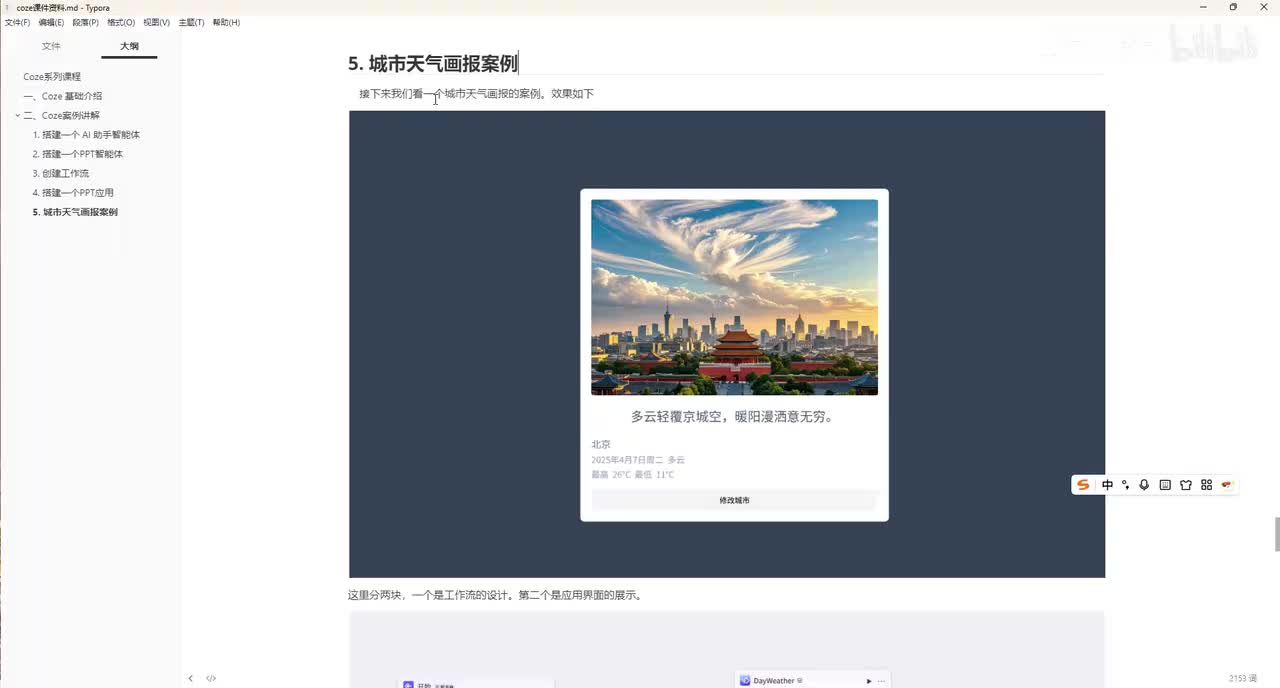Screen dimensions: 1280x688
Task: Click the heading 5. 城市天气画报案例 in editor
Action: [433, 64]
